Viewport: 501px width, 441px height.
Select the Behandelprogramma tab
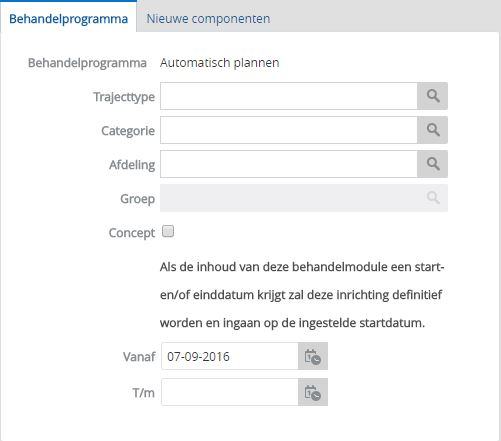68,19
